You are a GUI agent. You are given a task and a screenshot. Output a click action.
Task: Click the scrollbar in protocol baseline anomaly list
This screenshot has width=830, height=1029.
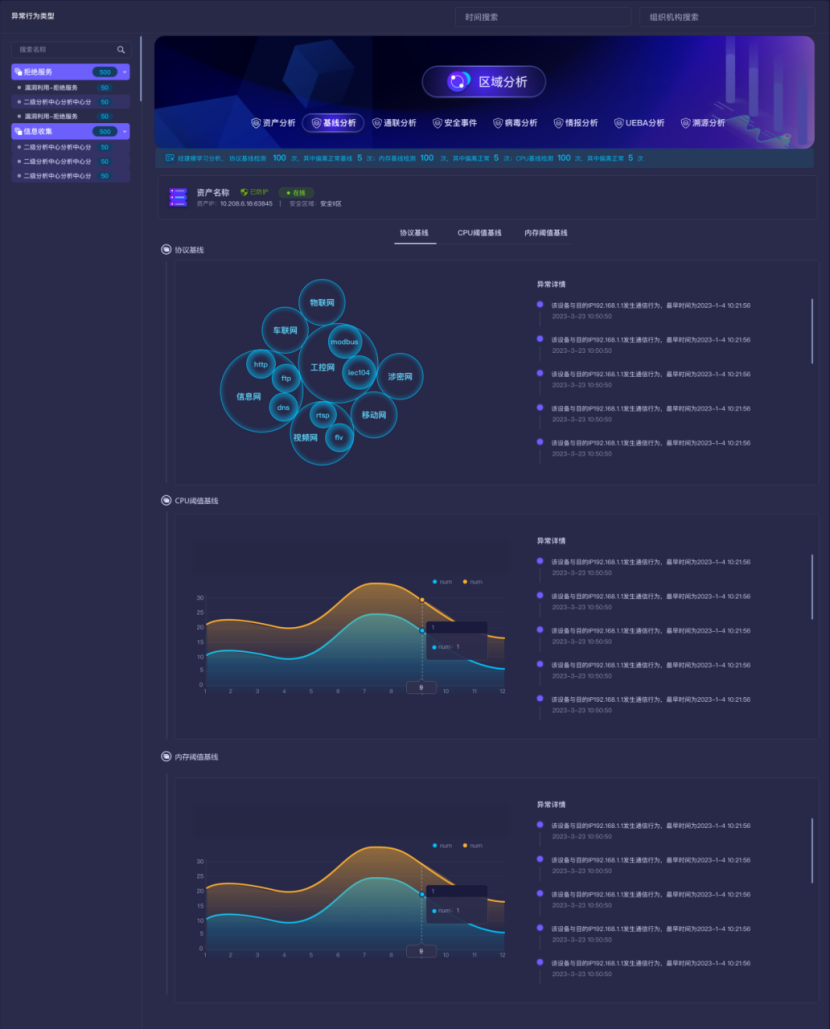point(812,330)
